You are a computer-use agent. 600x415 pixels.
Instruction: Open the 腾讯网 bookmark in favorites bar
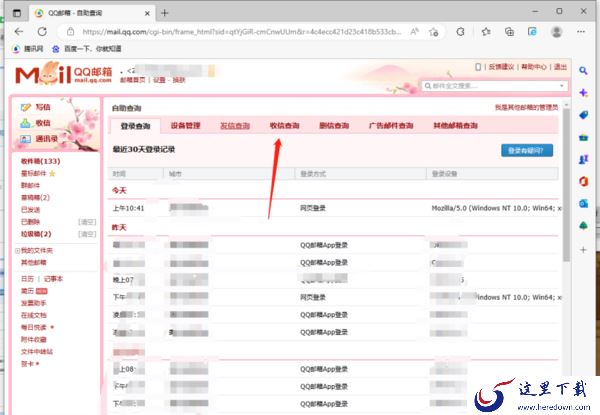point(28,49)
